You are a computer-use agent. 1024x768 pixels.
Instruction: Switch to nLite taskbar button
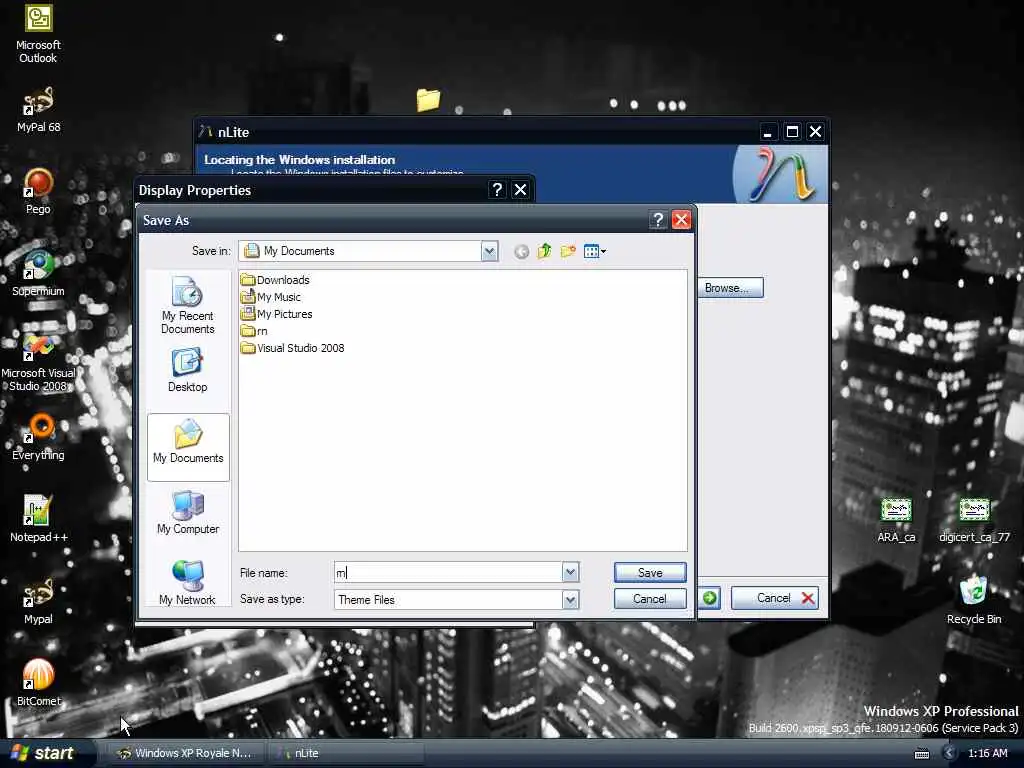[346, 753]
